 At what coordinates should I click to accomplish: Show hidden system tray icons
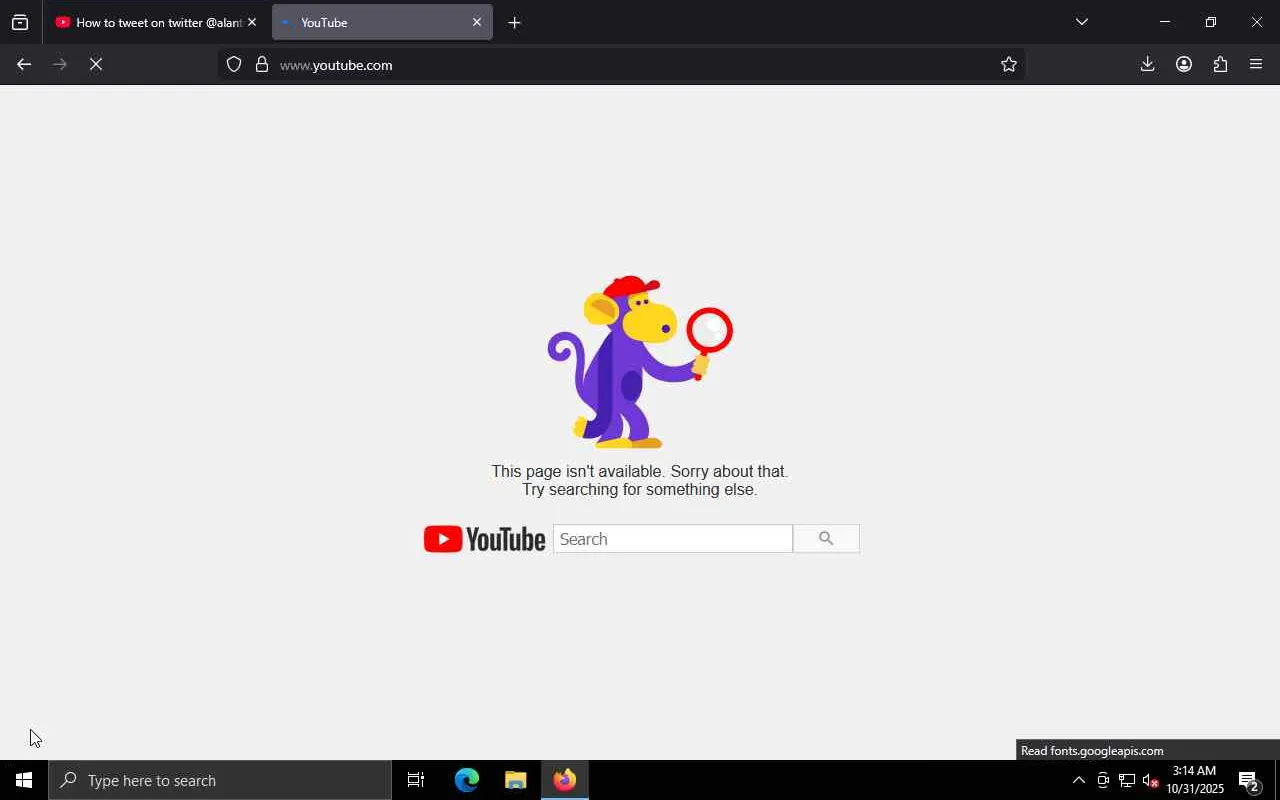tap(1079, 780)
